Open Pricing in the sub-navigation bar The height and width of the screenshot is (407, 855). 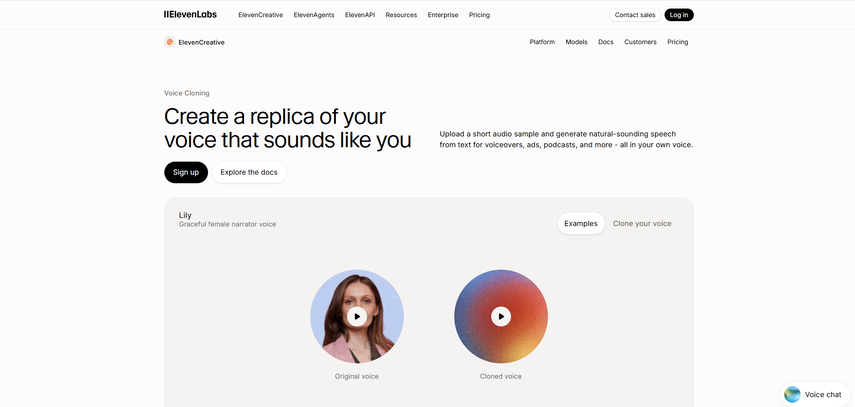(x=678, y=42)
